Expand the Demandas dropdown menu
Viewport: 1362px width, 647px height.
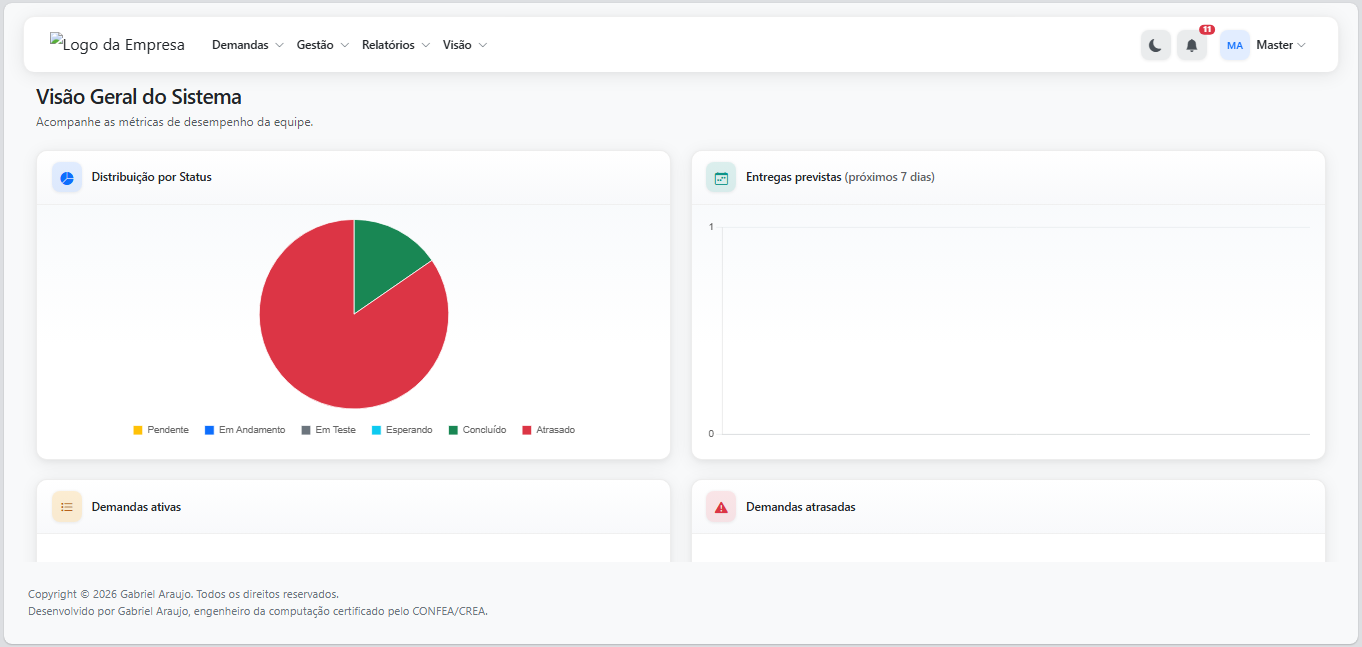248,45
